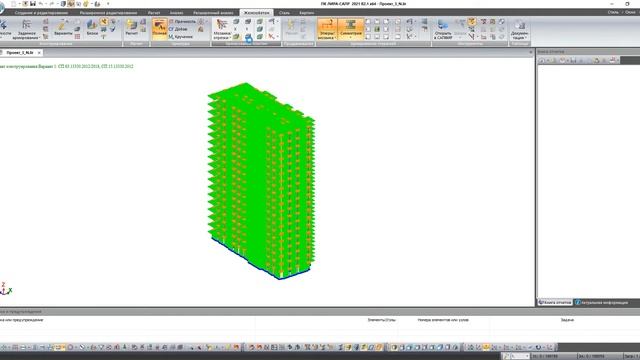Viewport: 640px width, 360px height.
Task: Click the XYZ axis indicator in the viewport
Action: (x=6, y=288)
